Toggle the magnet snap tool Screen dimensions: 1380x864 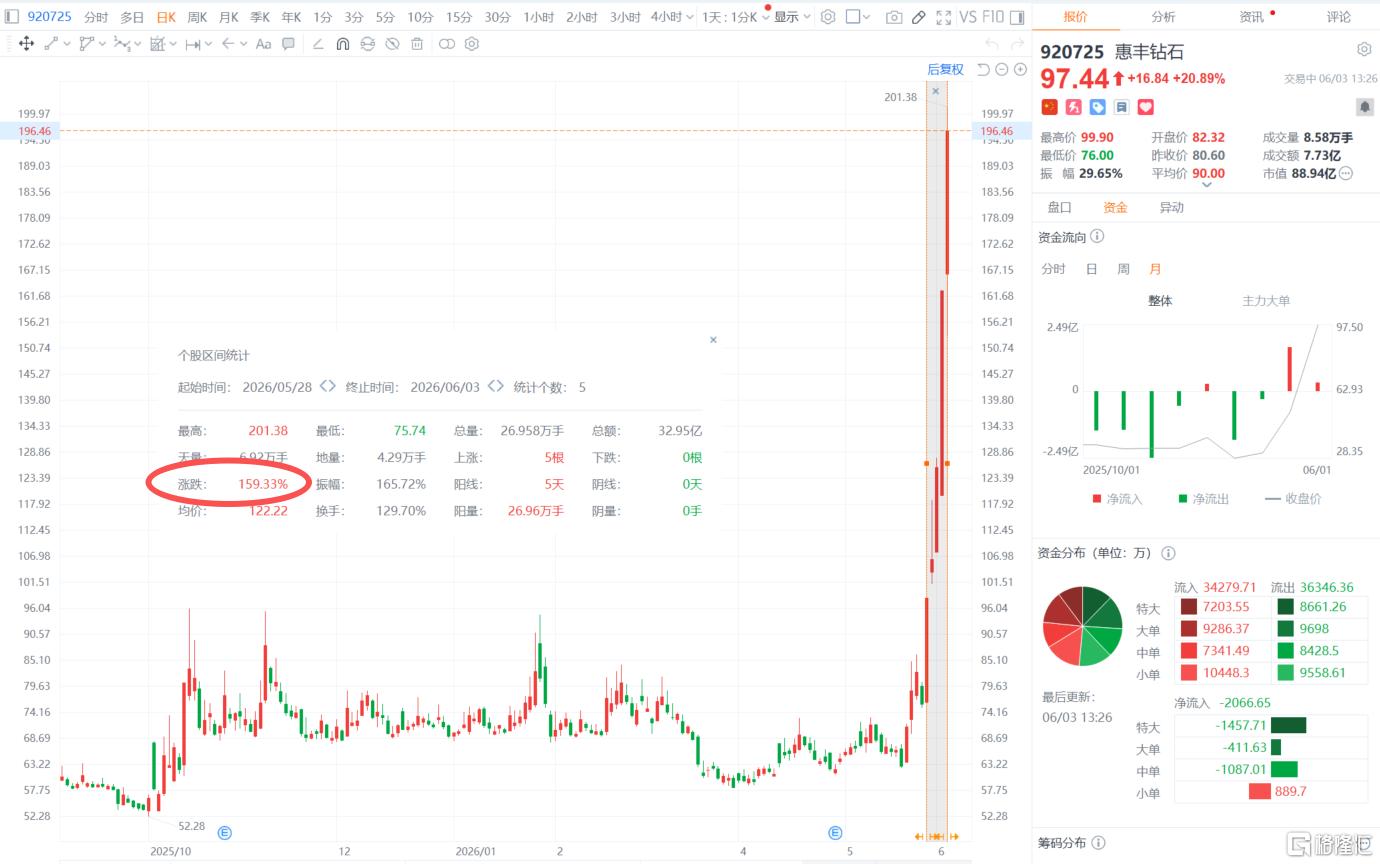pyautogui.click(x=343, y=44)
